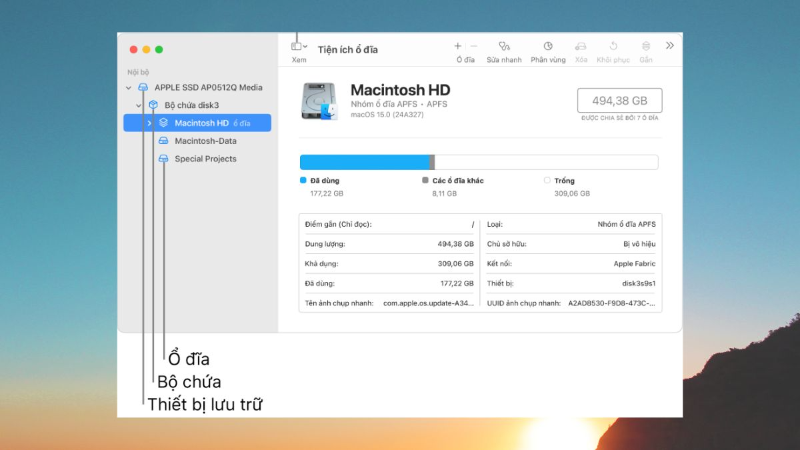Screen dimensions: 800x450
Task: Click the APPLE SSD drive icon
Action: [143, 87]
